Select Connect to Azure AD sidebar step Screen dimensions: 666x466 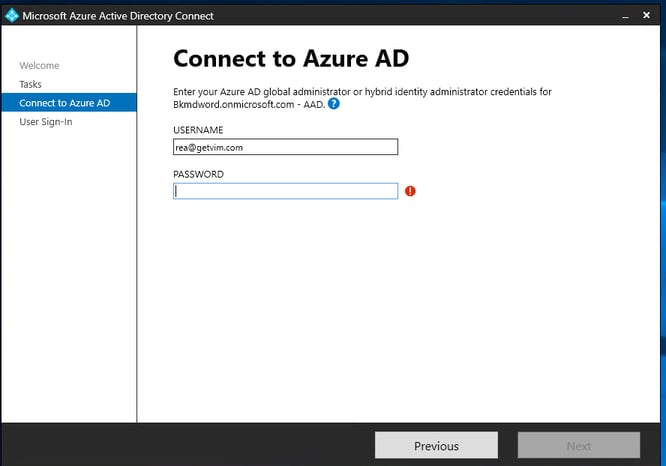pos(64,103)
